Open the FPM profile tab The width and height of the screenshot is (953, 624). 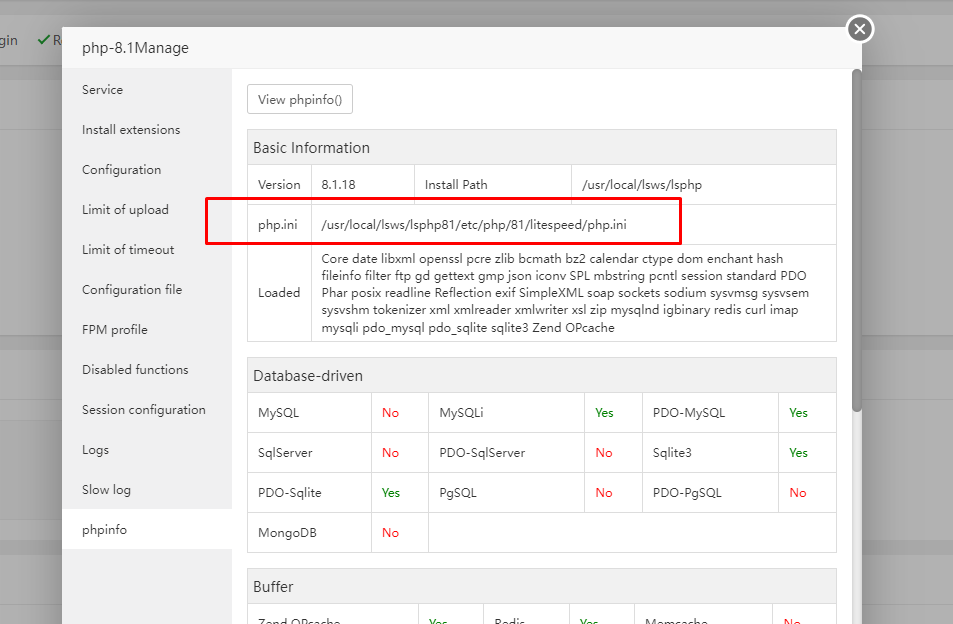(115, 330)
